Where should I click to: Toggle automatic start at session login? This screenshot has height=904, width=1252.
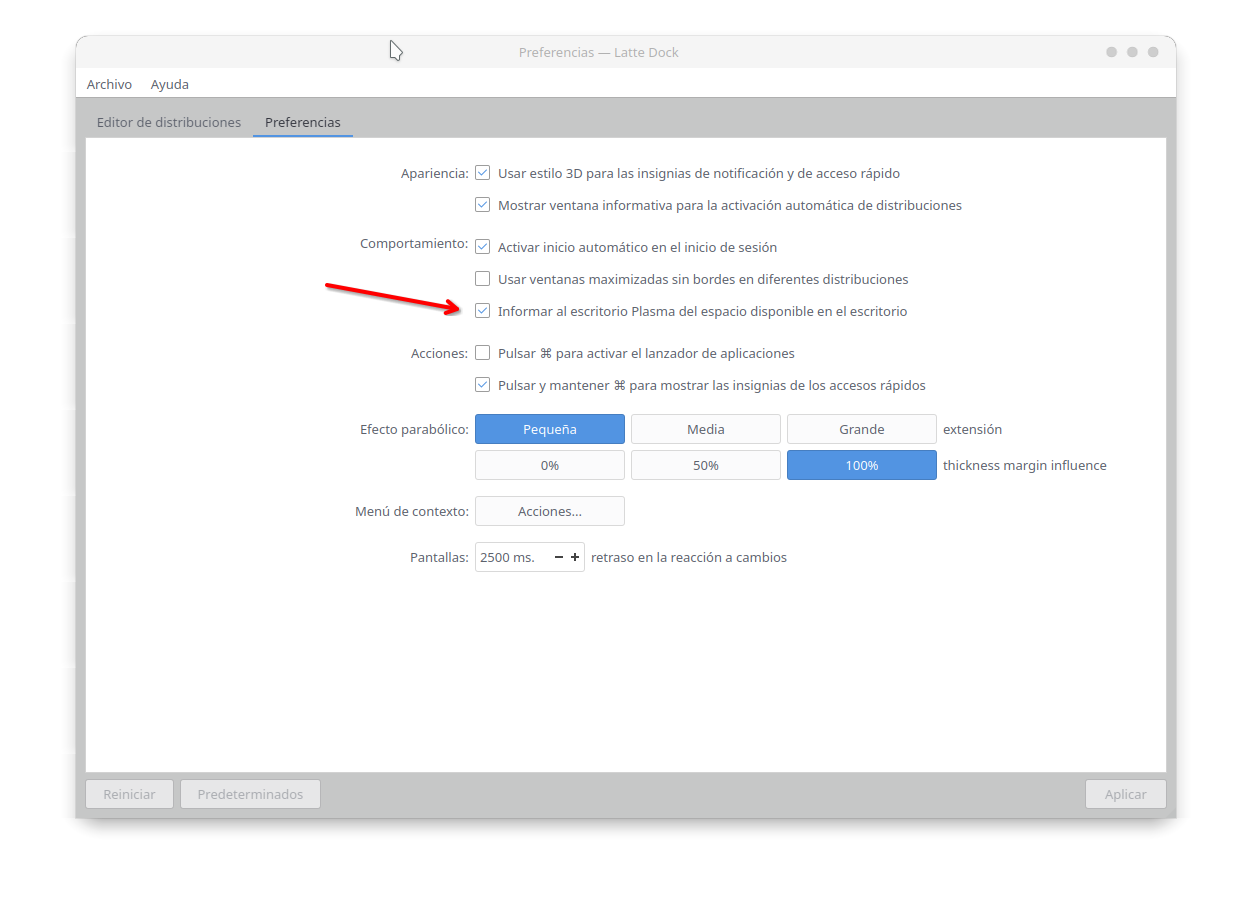[x=483, y=247]
